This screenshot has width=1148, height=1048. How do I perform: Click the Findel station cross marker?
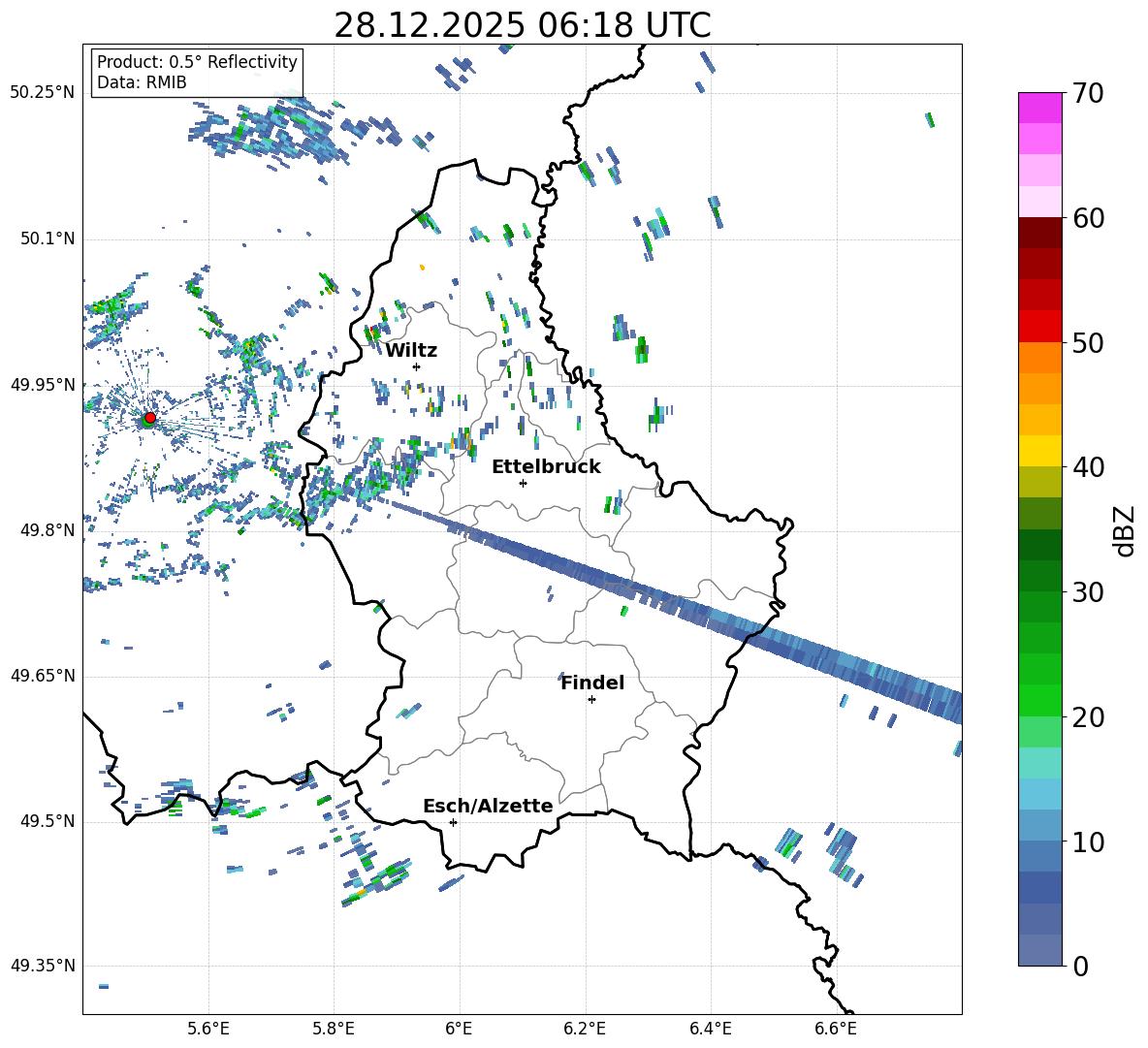click(x=591, y=700)
